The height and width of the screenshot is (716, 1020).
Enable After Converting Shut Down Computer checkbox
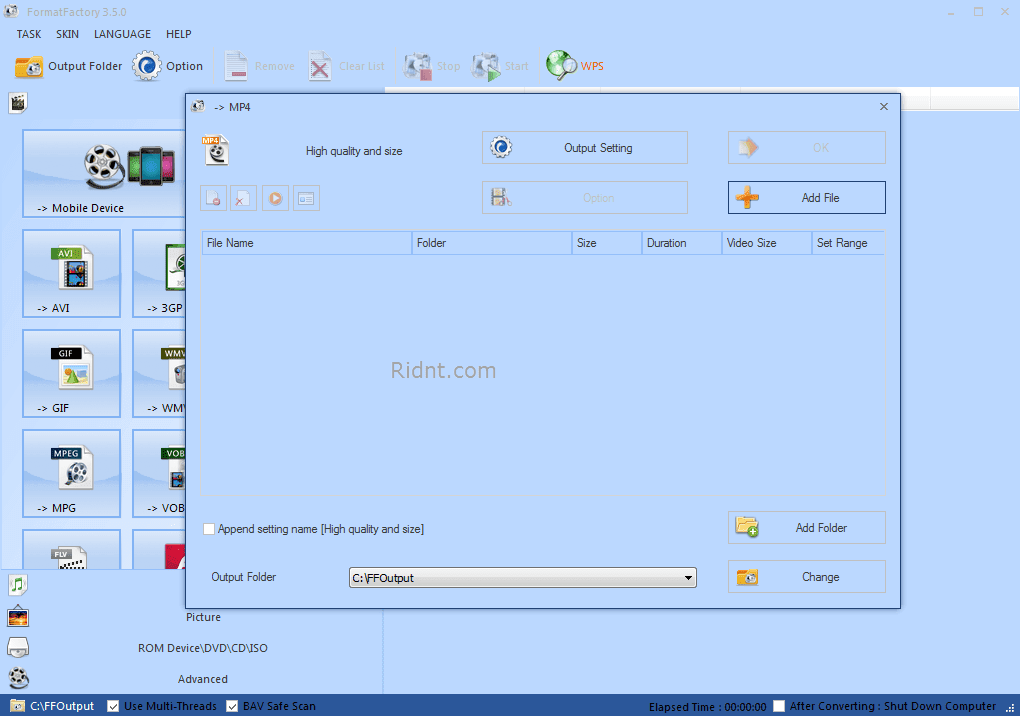click(x=779, y=706)
